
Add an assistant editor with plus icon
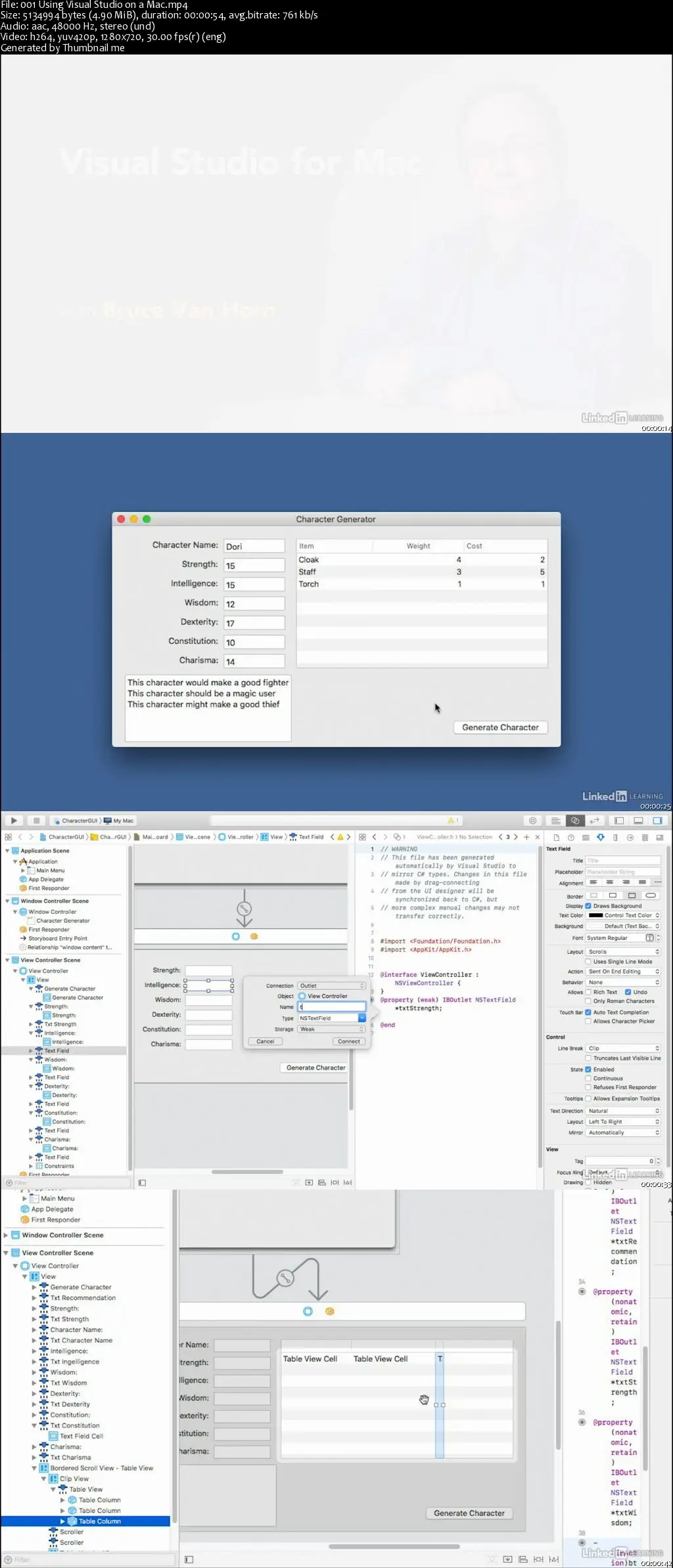click(526, 837)
